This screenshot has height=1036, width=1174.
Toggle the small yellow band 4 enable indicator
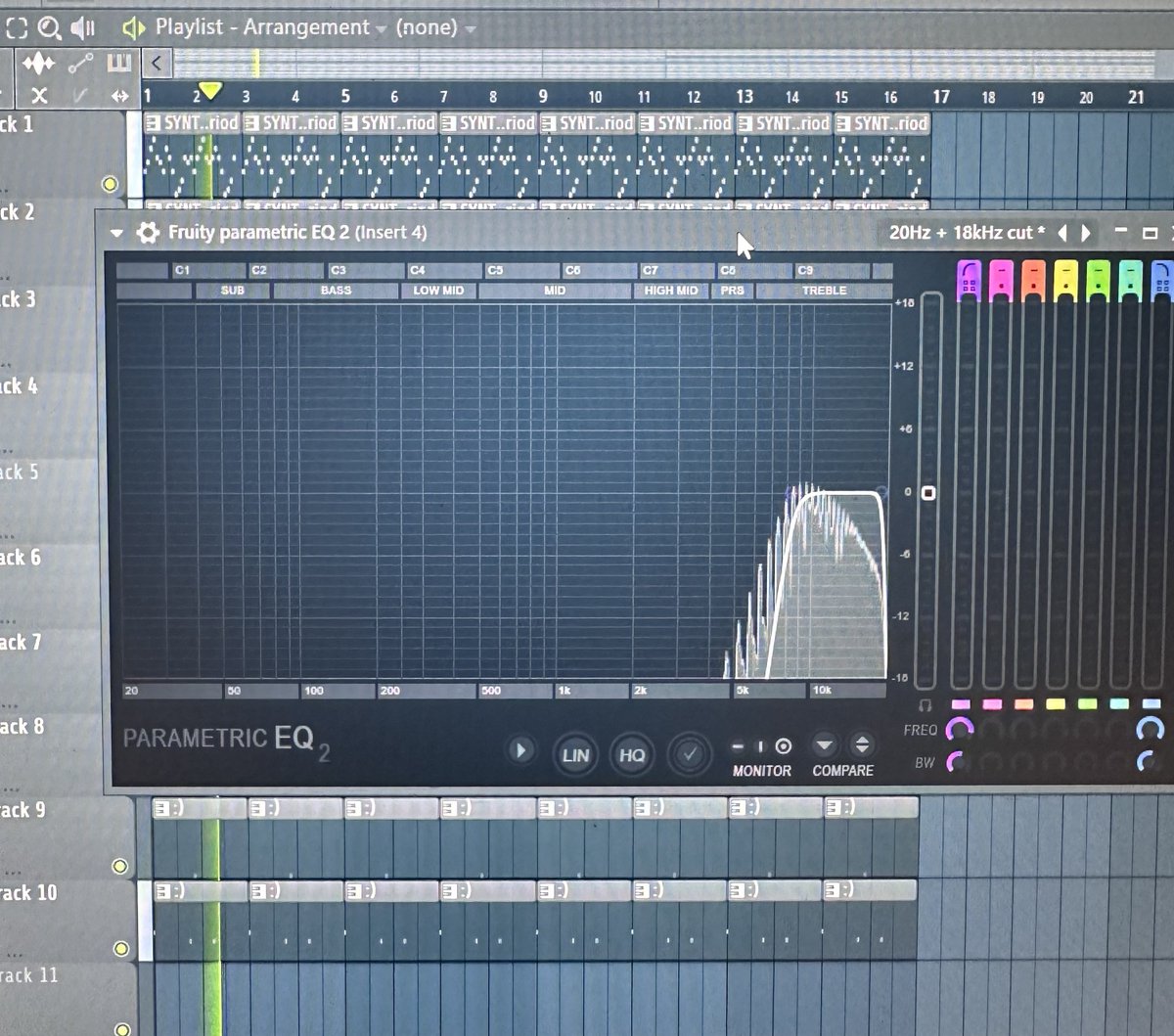(1056, 704)
